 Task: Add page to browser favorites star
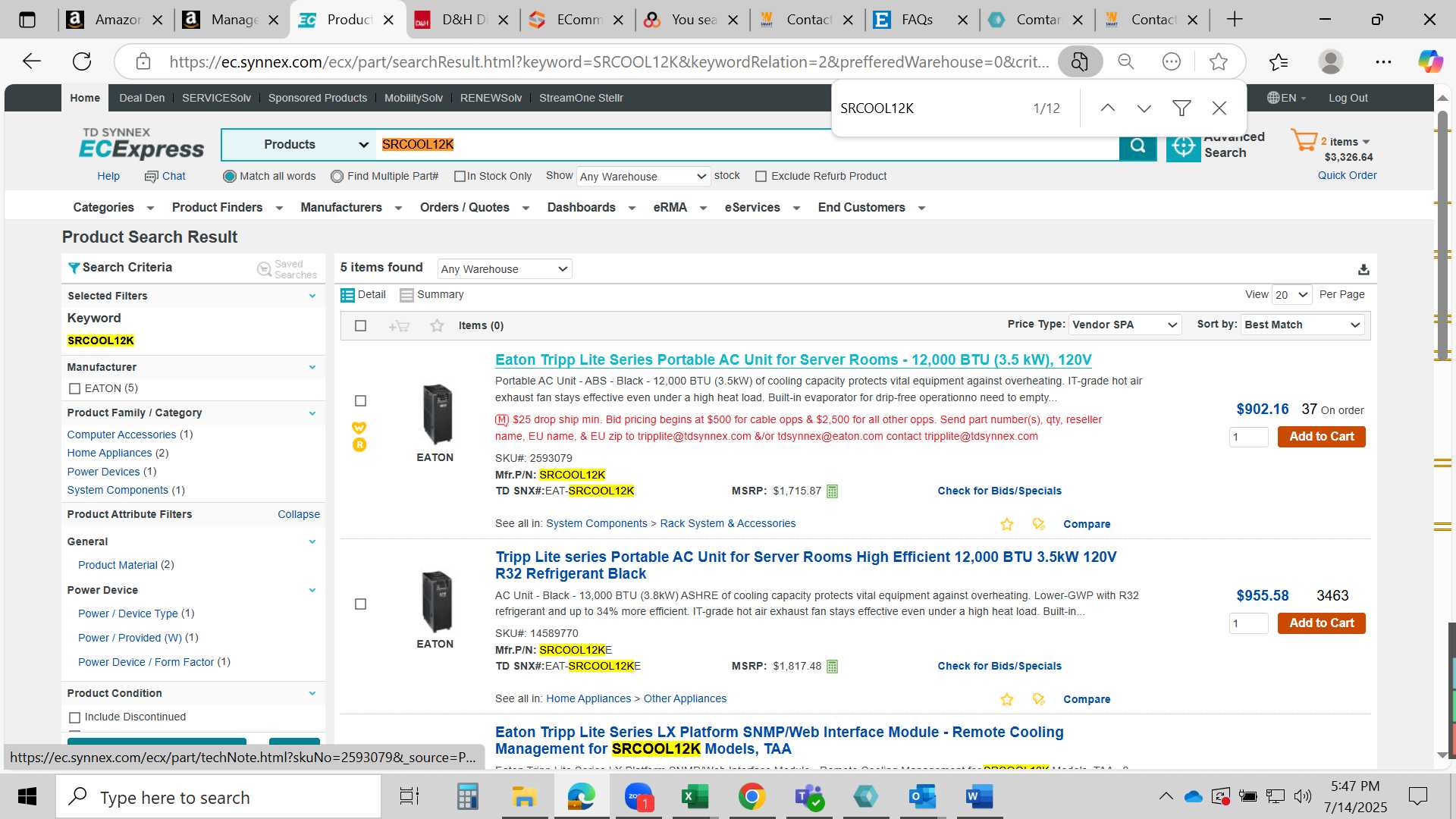coord(1219,61)
